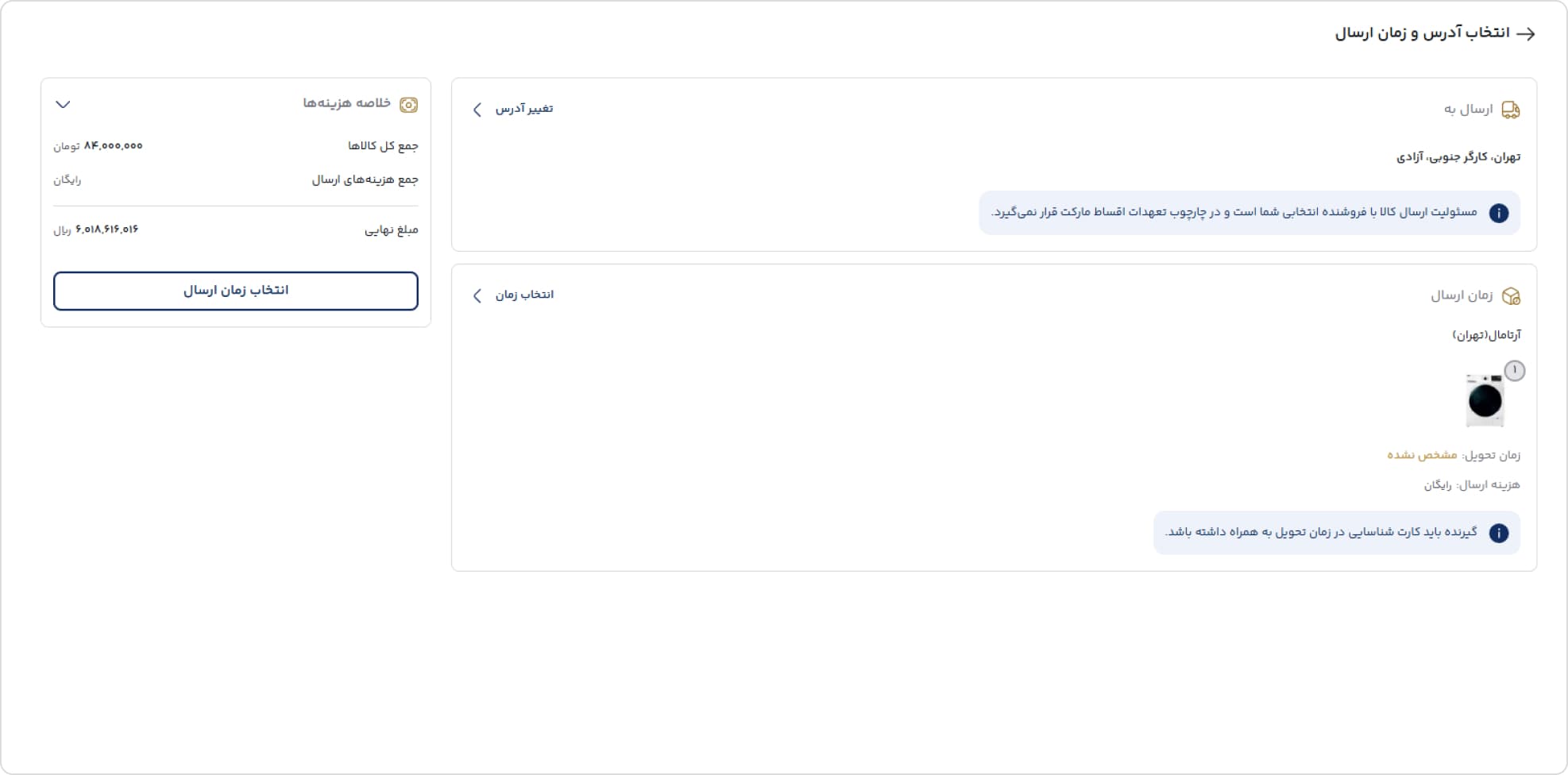1568x775 pixels.
Task: Click the مشخص نشده delivery time status
Action: coord(1422,455)
